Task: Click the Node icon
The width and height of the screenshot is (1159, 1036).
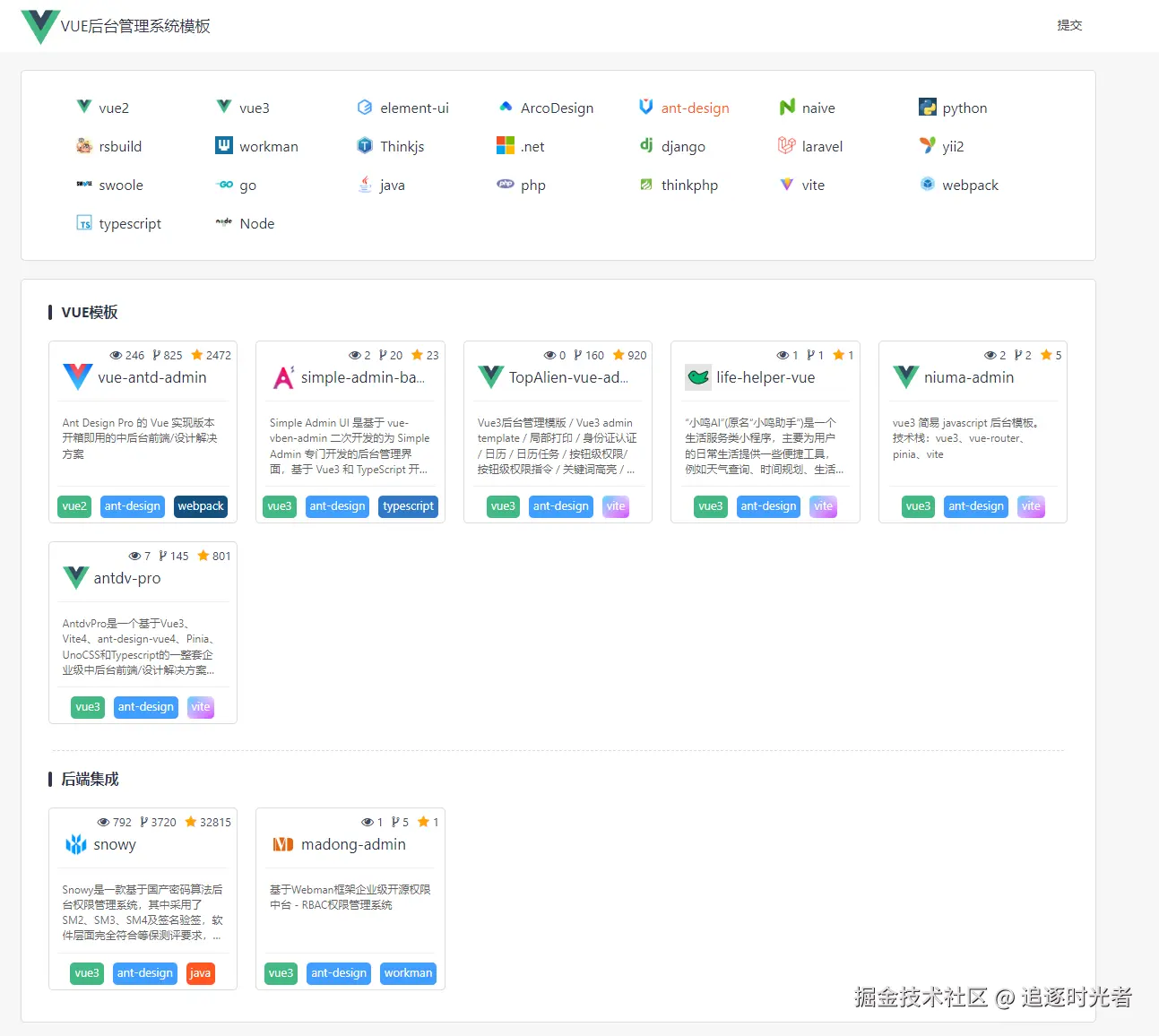Action: pos(224,221)
